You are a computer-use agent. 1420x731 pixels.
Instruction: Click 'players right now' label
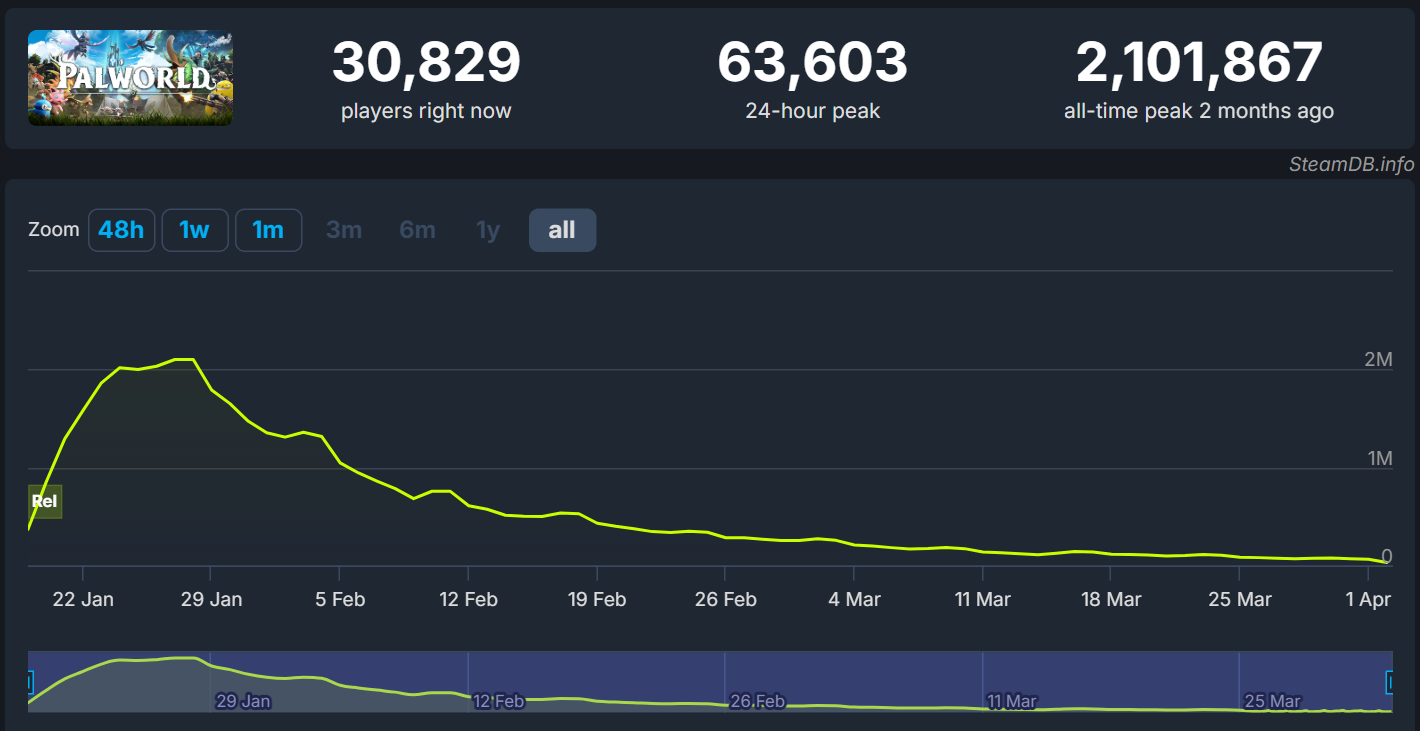point(426,111)
